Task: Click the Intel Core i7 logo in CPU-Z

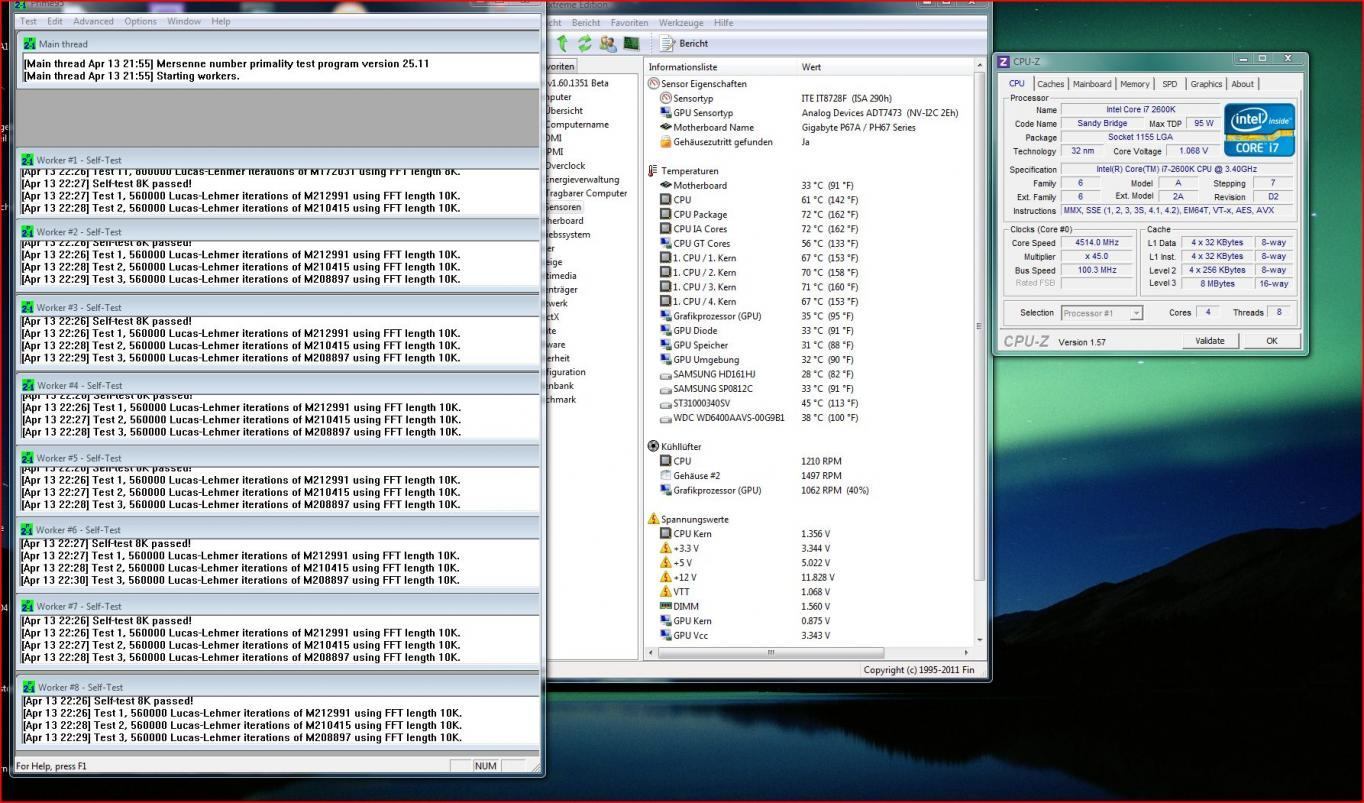Action: tap(1259, 130)
